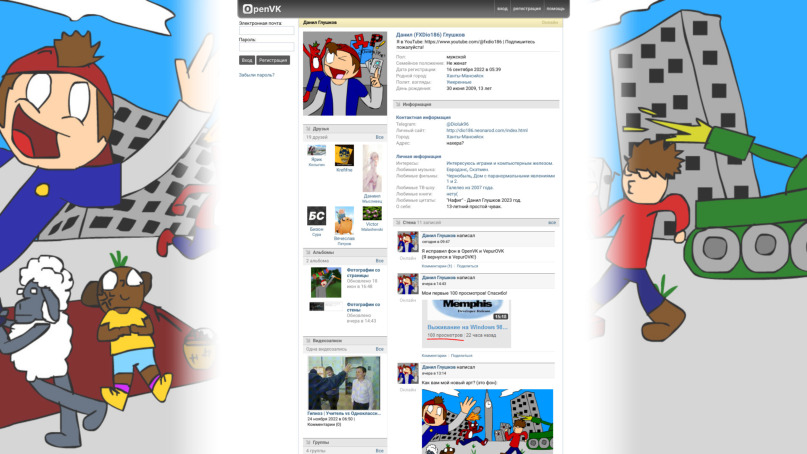Image resolution: width=807 pixels, height=454 pixels.
Task: Open friend Вячеслав's avatar
Action: (x=344, y=221)
